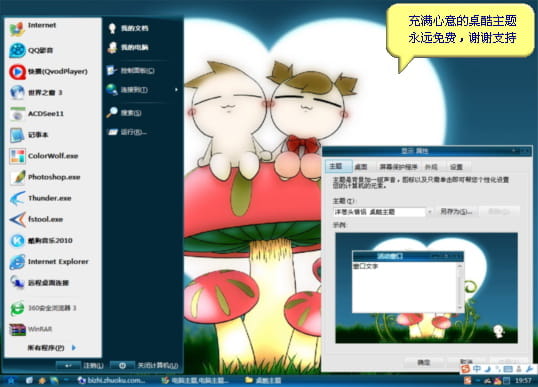Image resolution: width=538 pixels, height=387 pixels.
Task: Expand the Connect To submenu arrow
Action: pyautogui.click(x=176, y=90)
